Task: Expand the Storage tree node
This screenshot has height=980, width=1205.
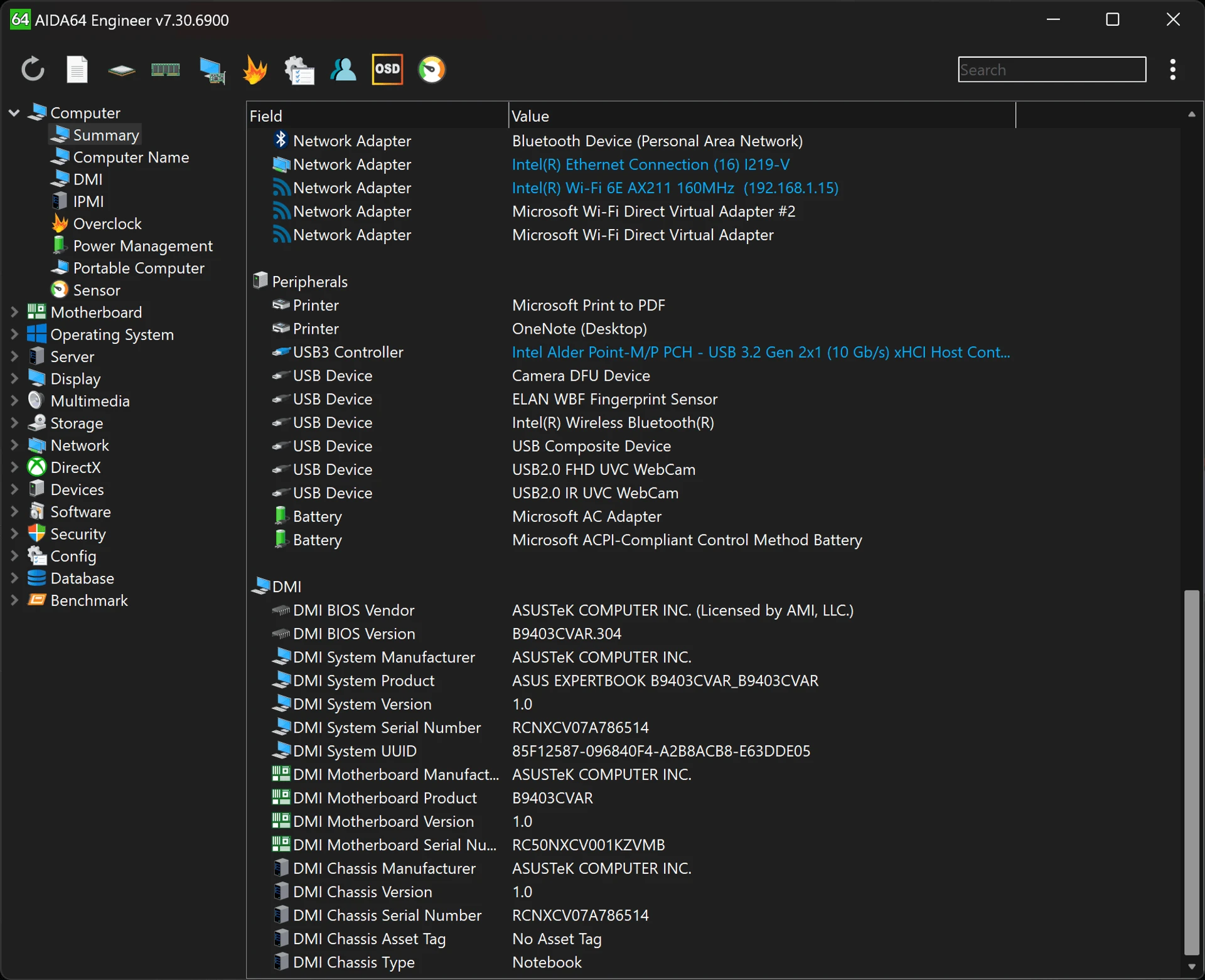Action: click(14, 423)
